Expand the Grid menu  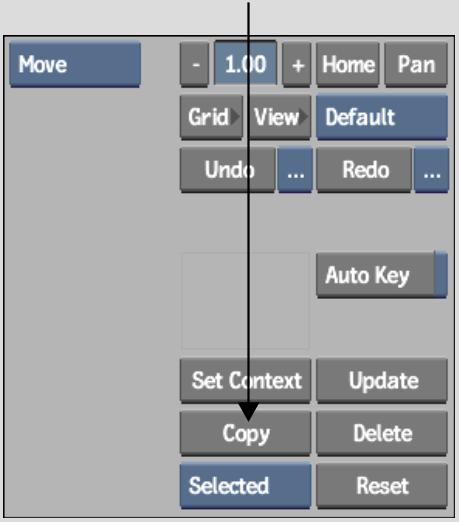pyautogui.click(x=211, y=117)
